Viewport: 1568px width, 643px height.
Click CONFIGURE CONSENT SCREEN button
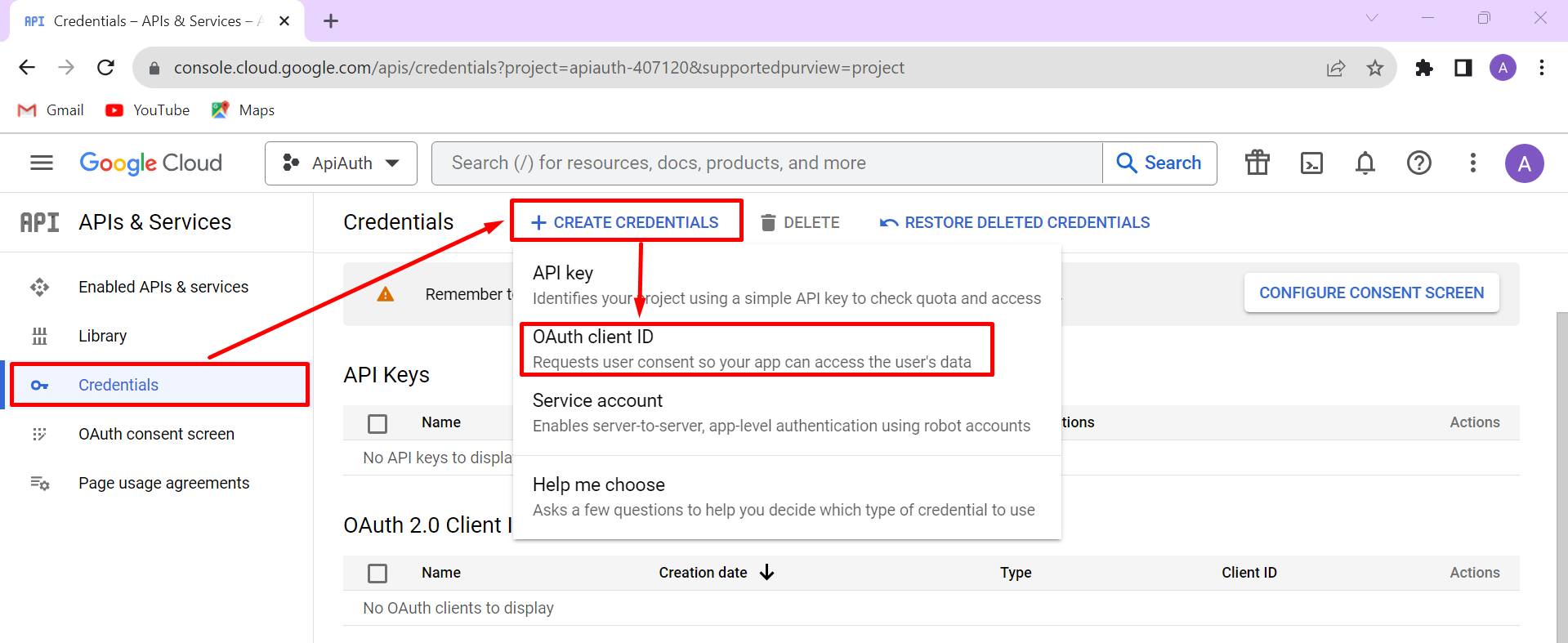pos(1371,292)
